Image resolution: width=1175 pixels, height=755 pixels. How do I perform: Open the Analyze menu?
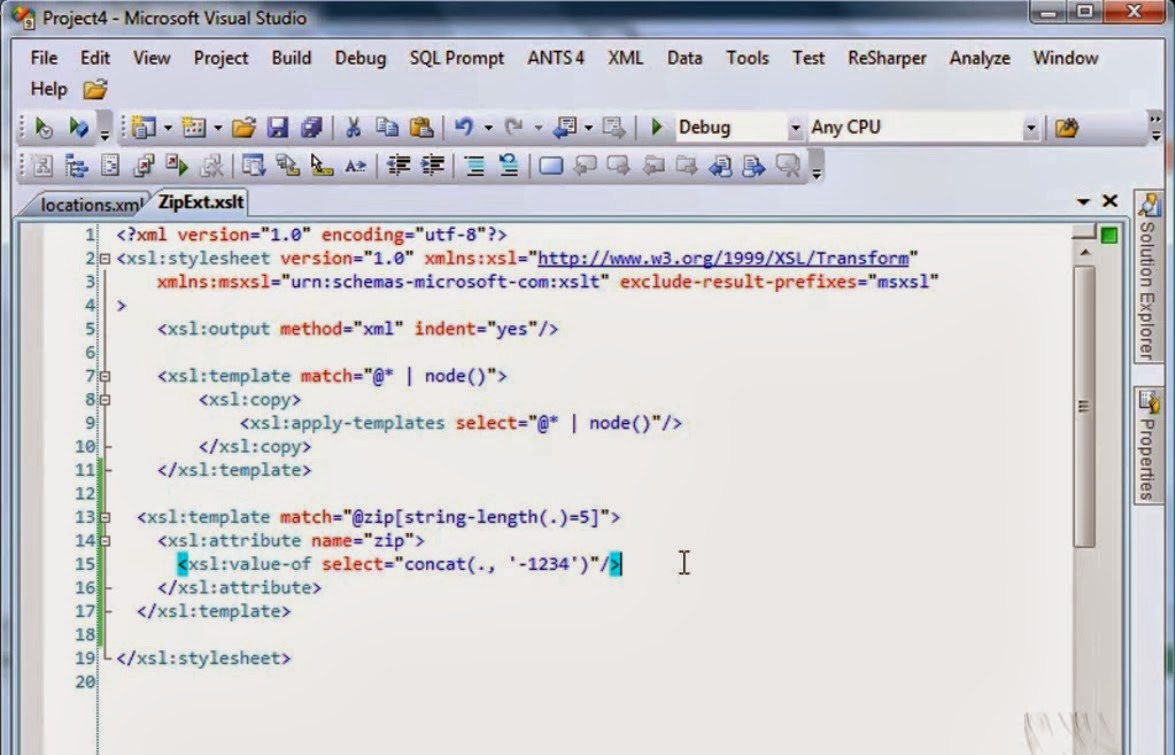[x=980, y=58]
